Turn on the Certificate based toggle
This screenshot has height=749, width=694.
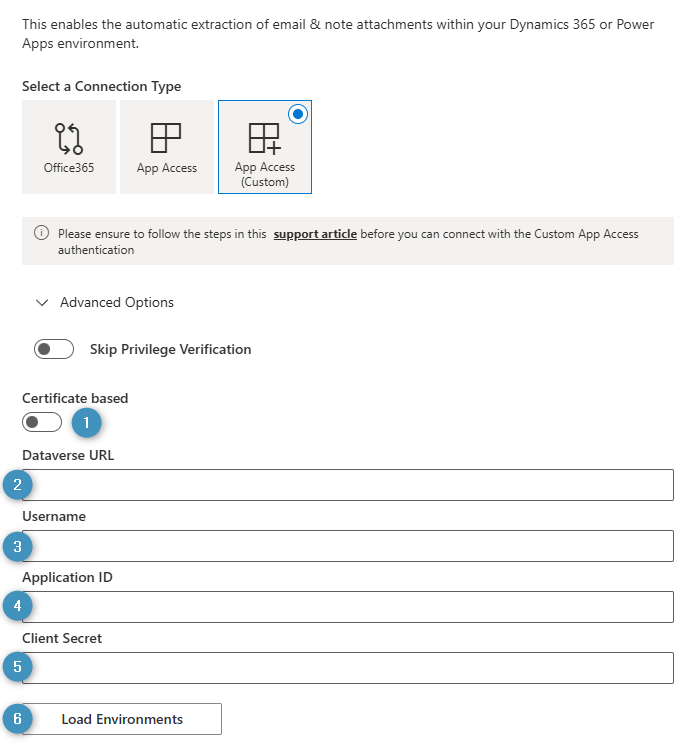42,422
